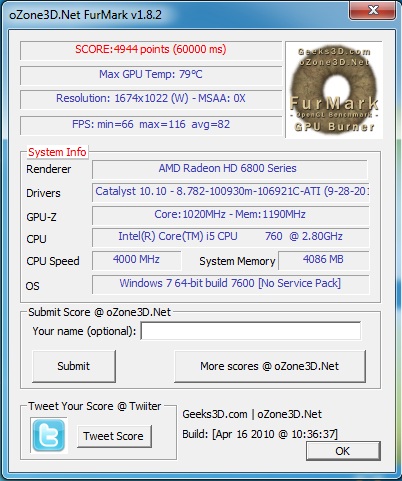Click the FPS min max avg field
This screenshot has height=481, width=402.
151,125
